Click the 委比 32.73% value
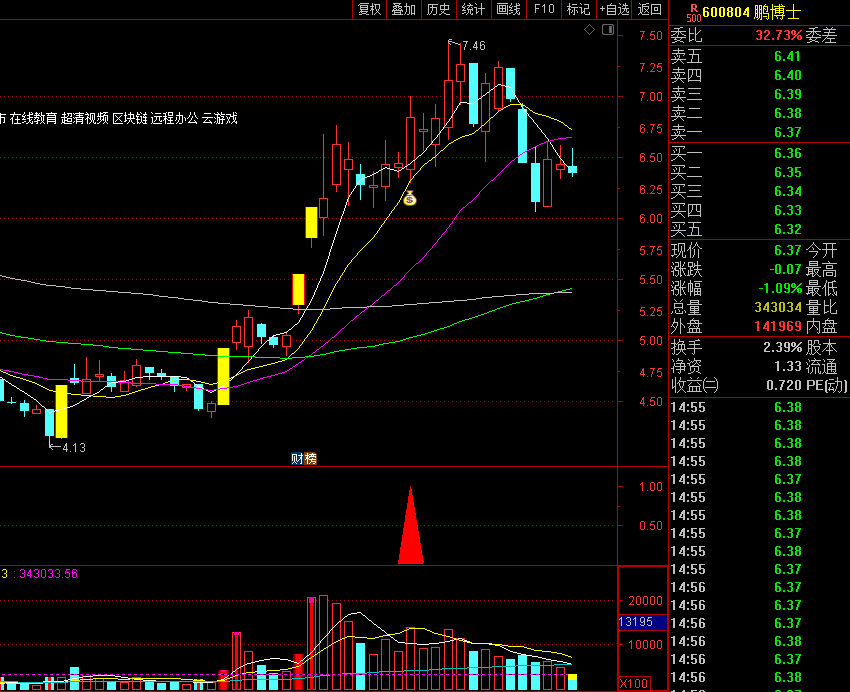 (x=778, y=36)
